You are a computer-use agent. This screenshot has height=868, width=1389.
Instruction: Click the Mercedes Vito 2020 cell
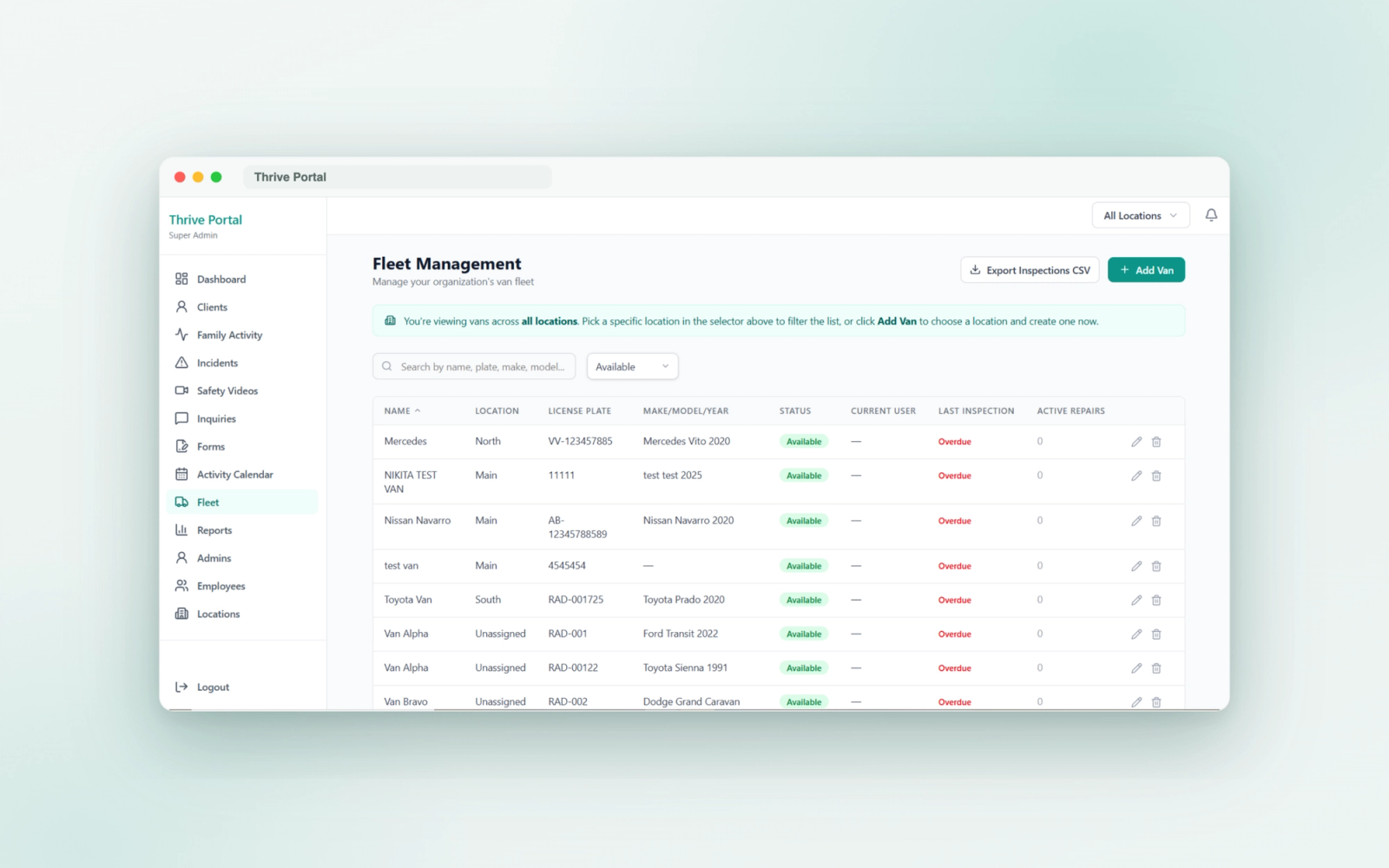pos(687,441)
